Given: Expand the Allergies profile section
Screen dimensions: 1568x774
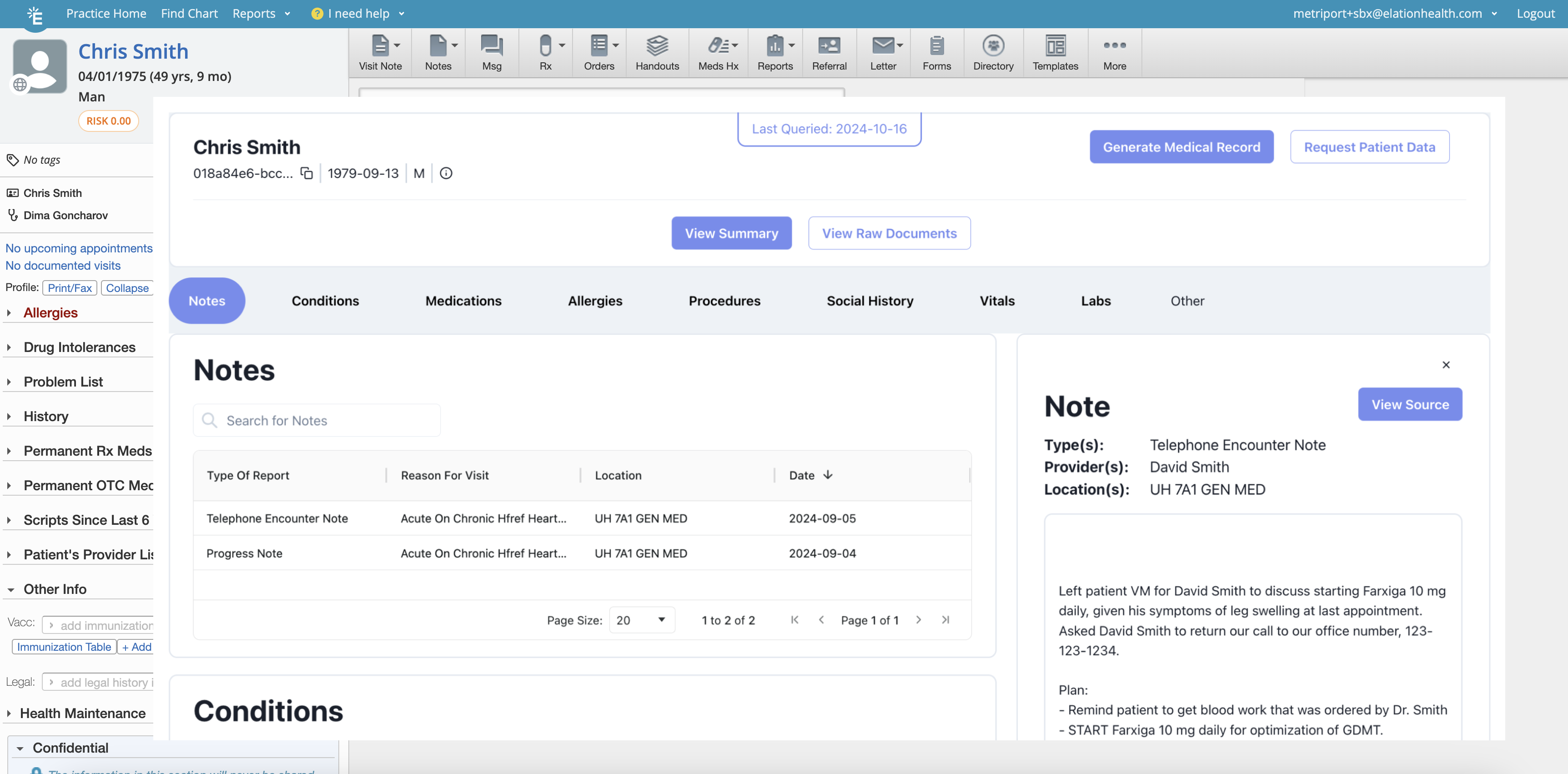Looking at the screenshot, I should [x=50, y=313].
